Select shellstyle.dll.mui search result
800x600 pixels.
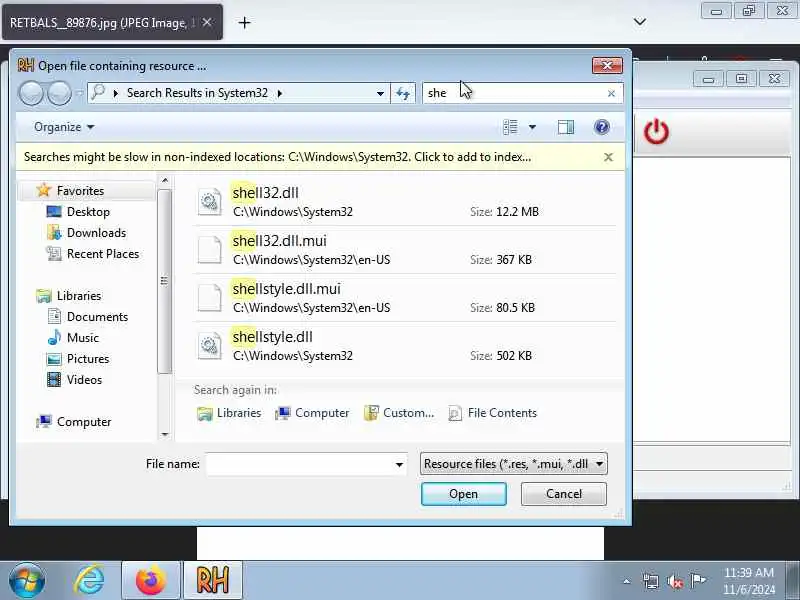coord(405,298)
